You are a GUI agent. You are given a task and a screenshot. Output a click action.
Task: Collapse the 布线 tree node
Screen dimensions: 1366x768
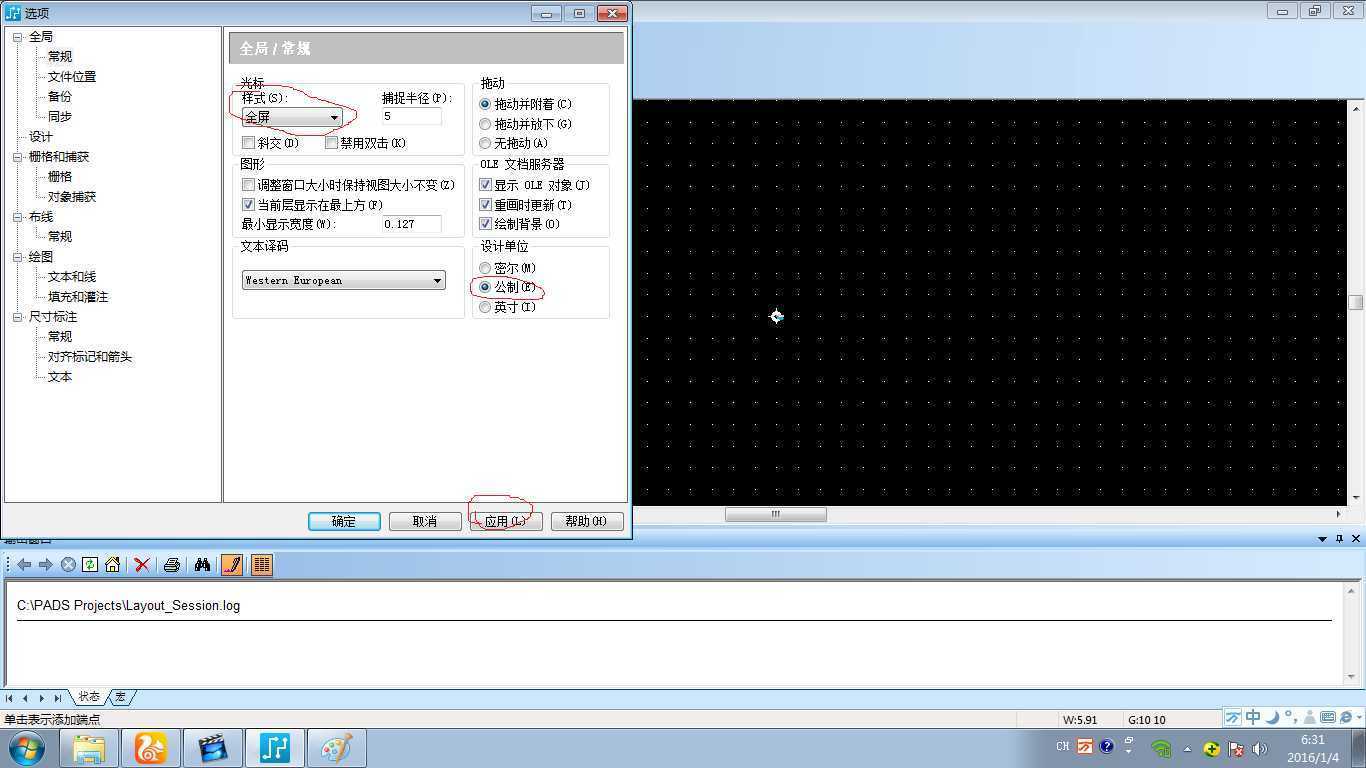(18, 217)
